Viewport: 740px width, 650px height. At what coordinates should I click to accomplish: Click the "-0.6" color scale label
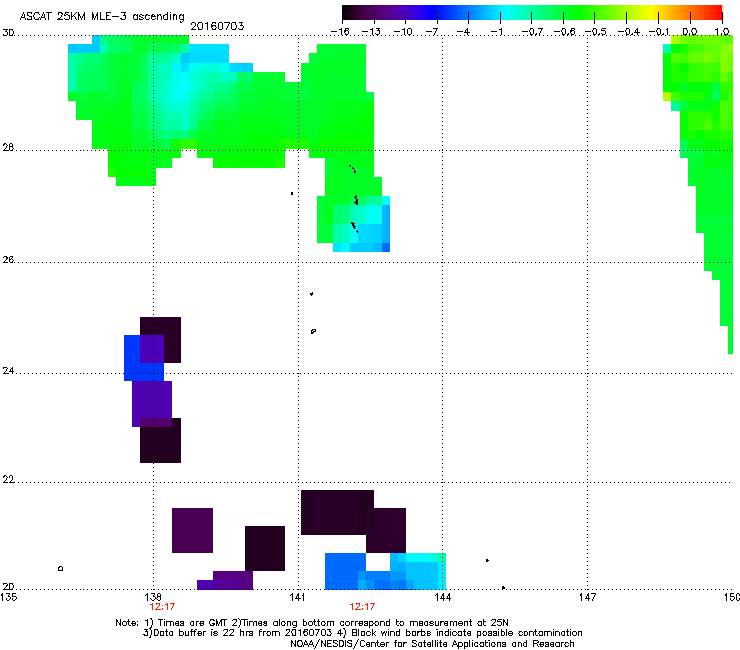tap(564, 32)
